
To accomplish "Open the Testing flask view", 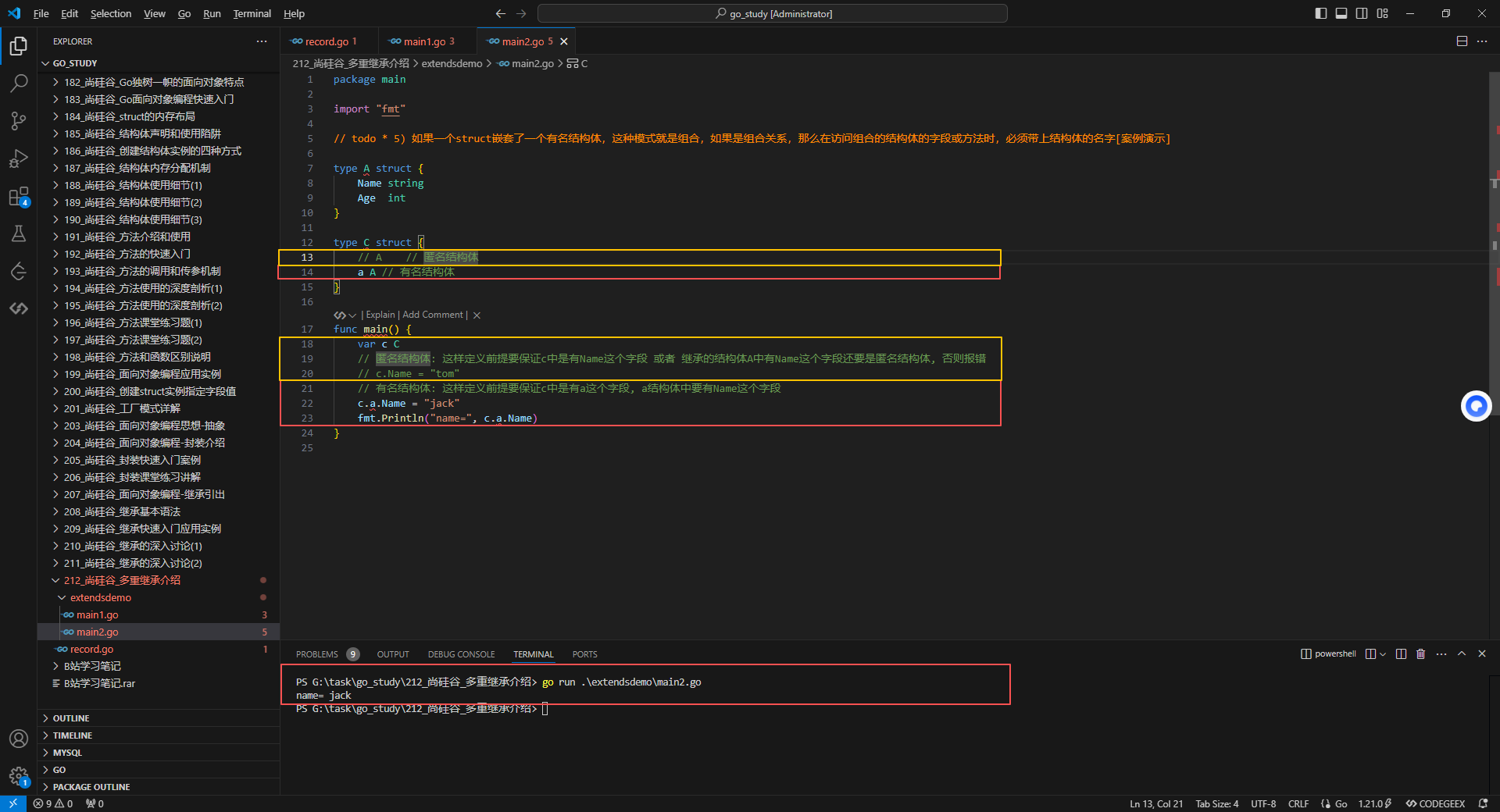I will (x=19, y=233).
